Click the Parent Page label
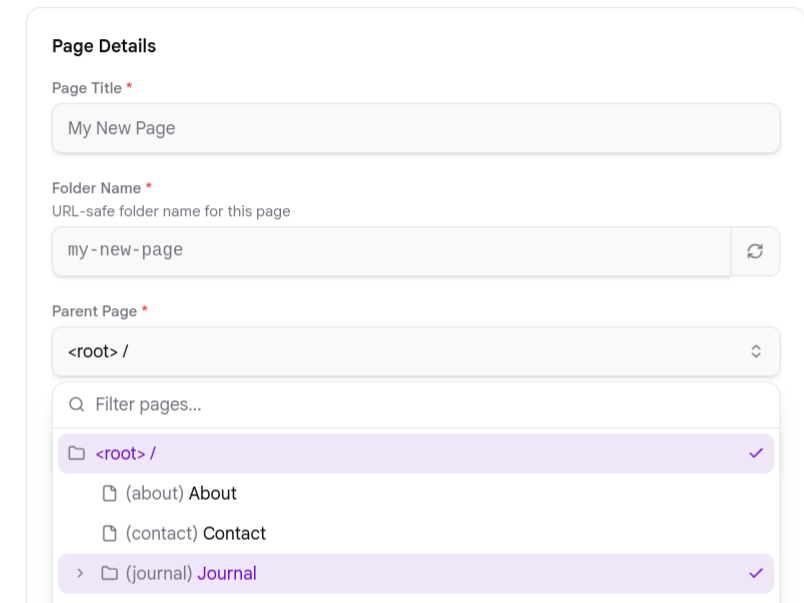 pyautogui.click(x=94, y=311)
